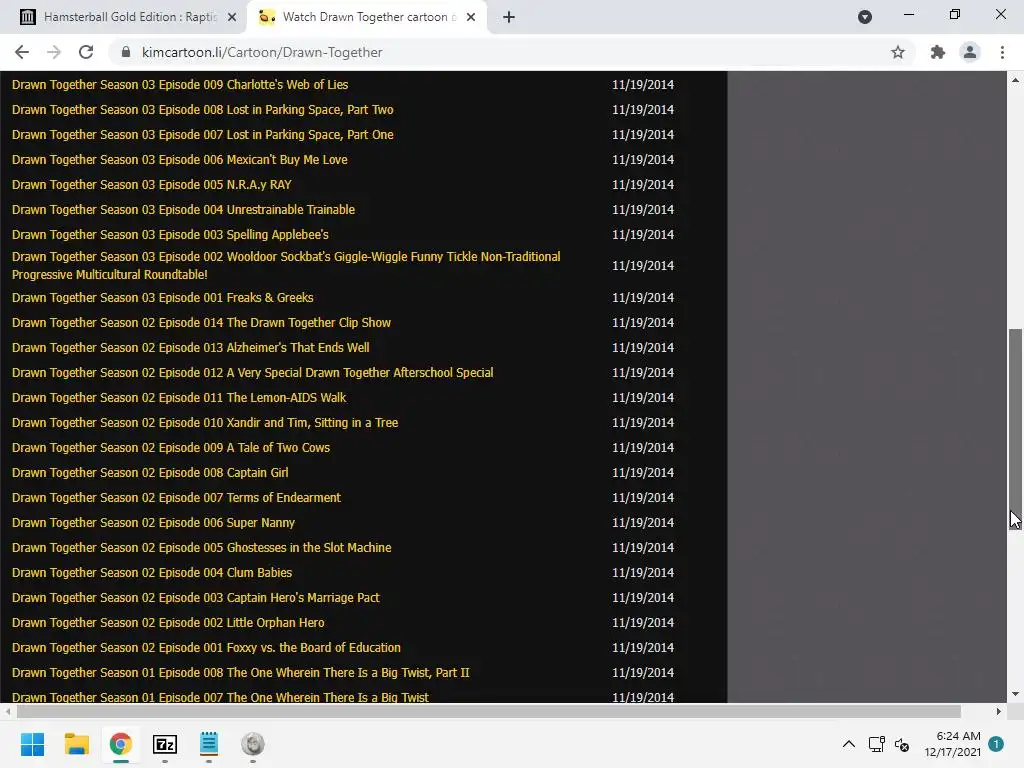Open Xandir and Tim, Sitting in a Tree
This screenshot has height=768, width=1024.
click(205, 423)
